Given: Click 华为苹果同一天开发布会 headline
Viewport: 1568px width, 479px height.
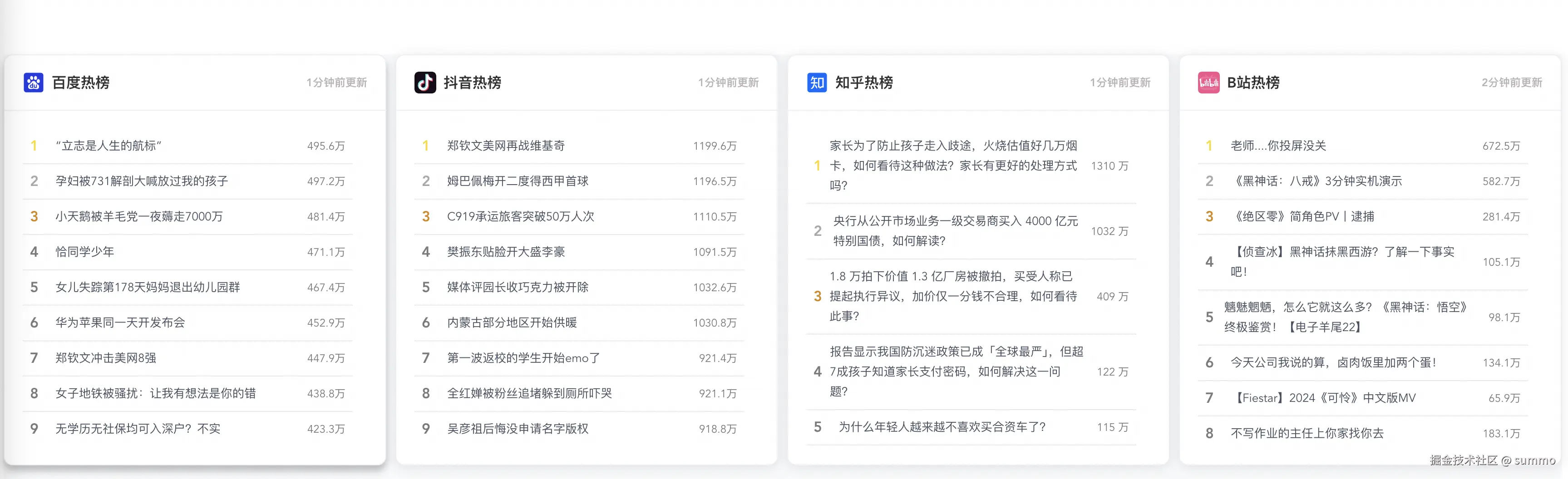Looking at the screenshot, I should [120, 322].
